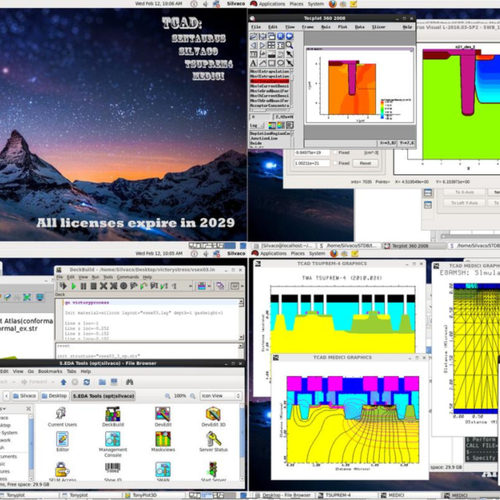500x500 pixels.
Task: Click the reload icon in File Browser toolbar
Action: 87,382
